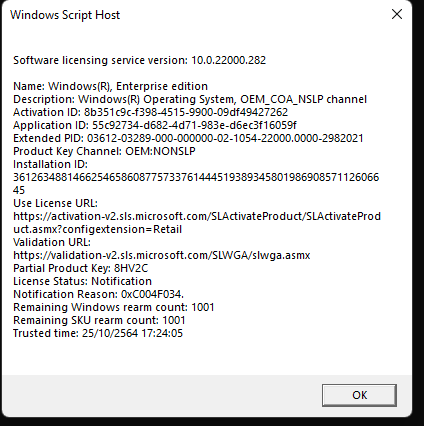Image resolution: width=424 pixels, height=426 pixels.
Task: Click the Notification Reason 0xC004F034 text
Action: pos(98,294)
